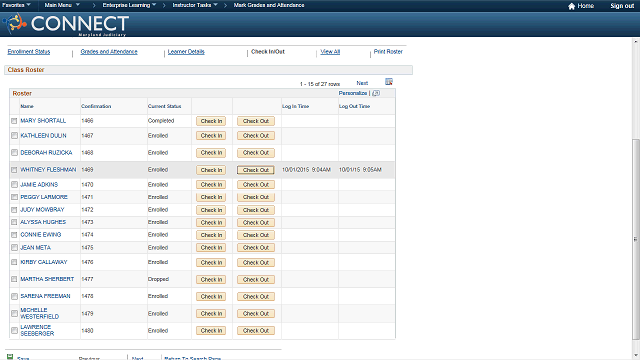This screenshot has width=640, height=360.
Task: Click the vertical page scrollbar thumb
Action: (x=636, y=239)
